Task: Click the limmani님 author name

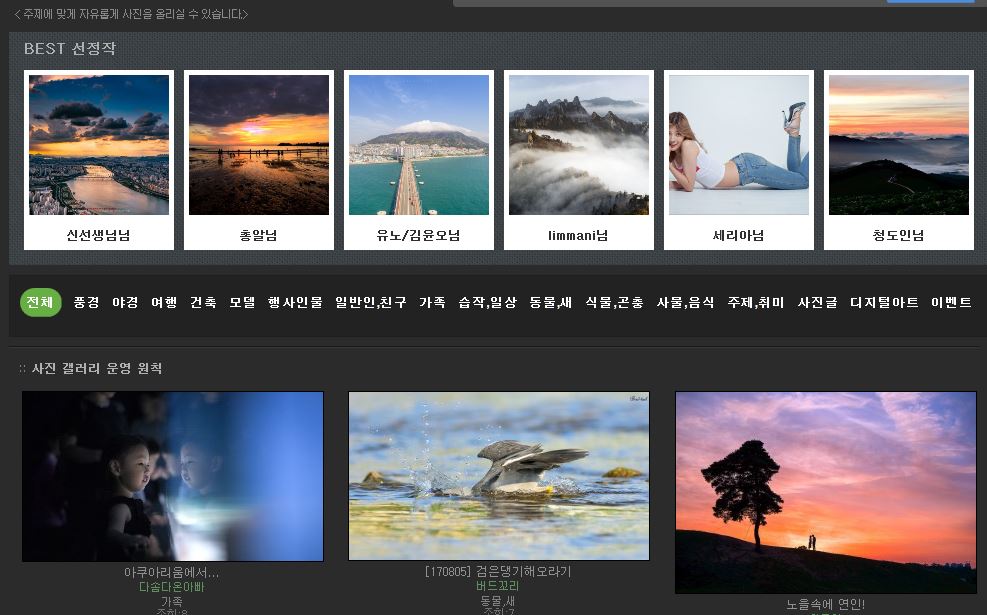Action: tap(578, 235)
